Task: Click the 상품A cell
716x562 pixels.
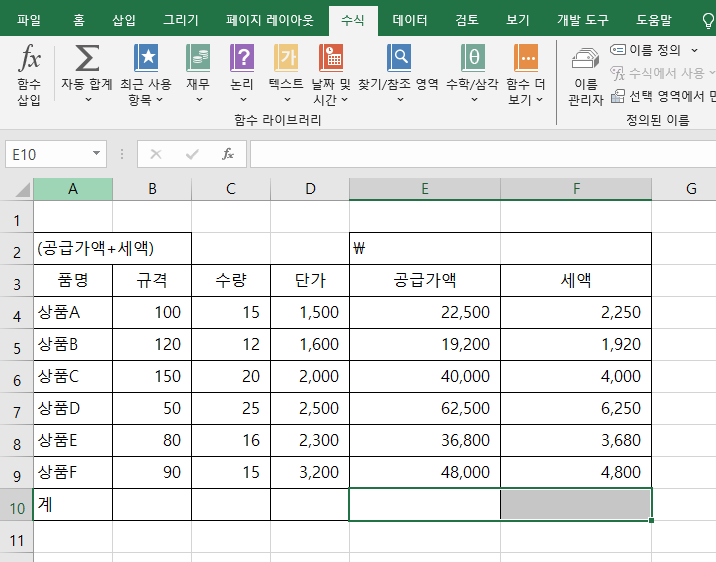Action: point(73,312)
